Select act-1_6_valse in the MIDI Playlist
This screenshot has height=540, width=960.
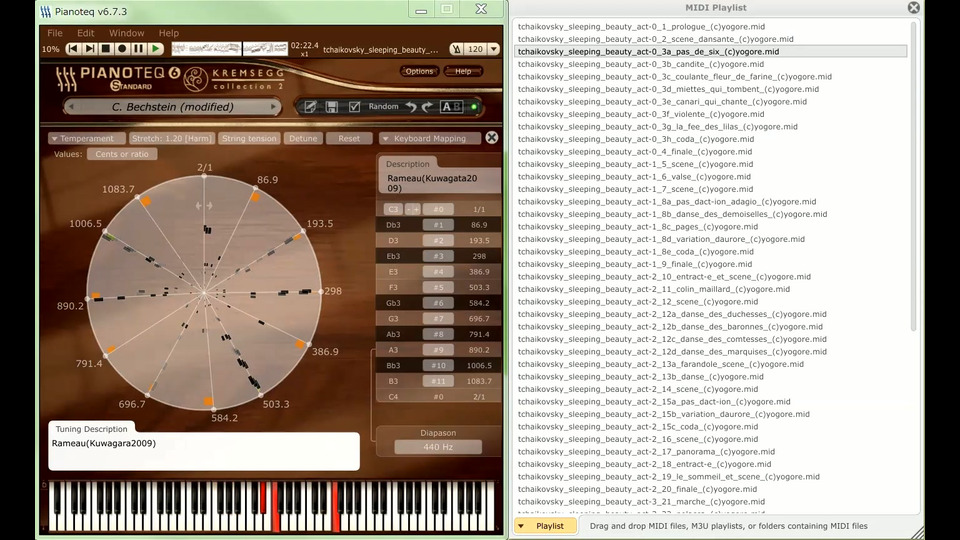(x=634, y=176)
